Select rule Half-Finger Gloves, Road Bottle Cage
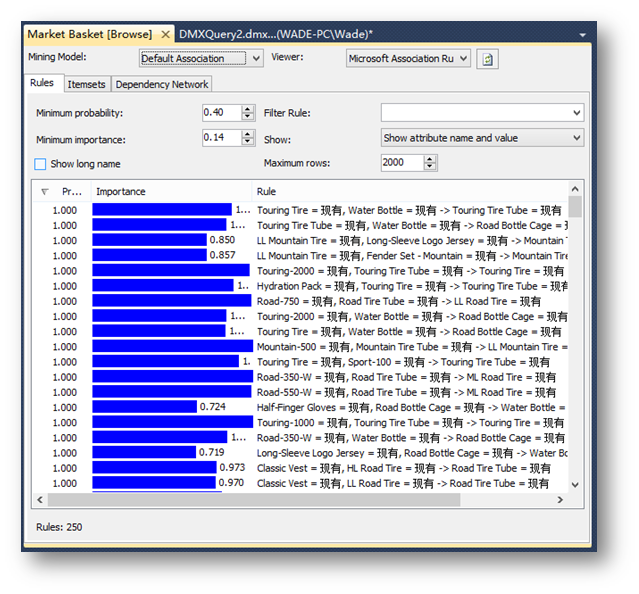 (302, 407)
